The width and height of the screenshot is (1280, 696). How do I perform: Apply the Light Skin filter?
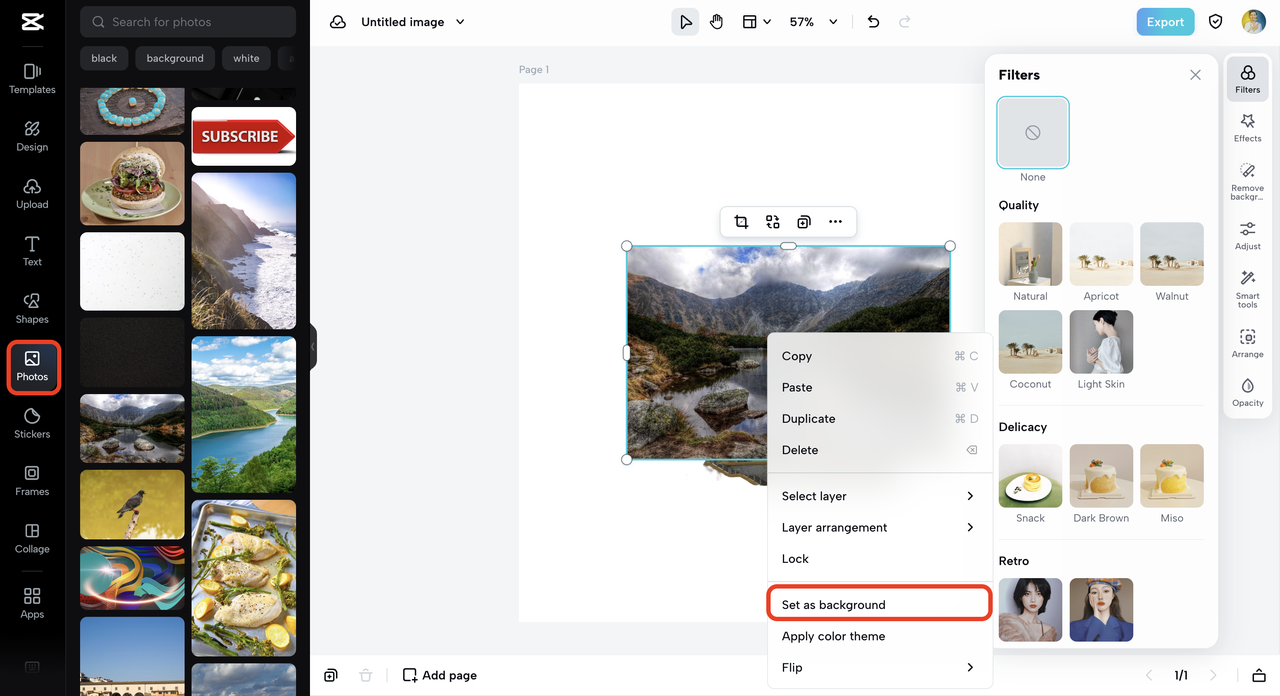1101,342
